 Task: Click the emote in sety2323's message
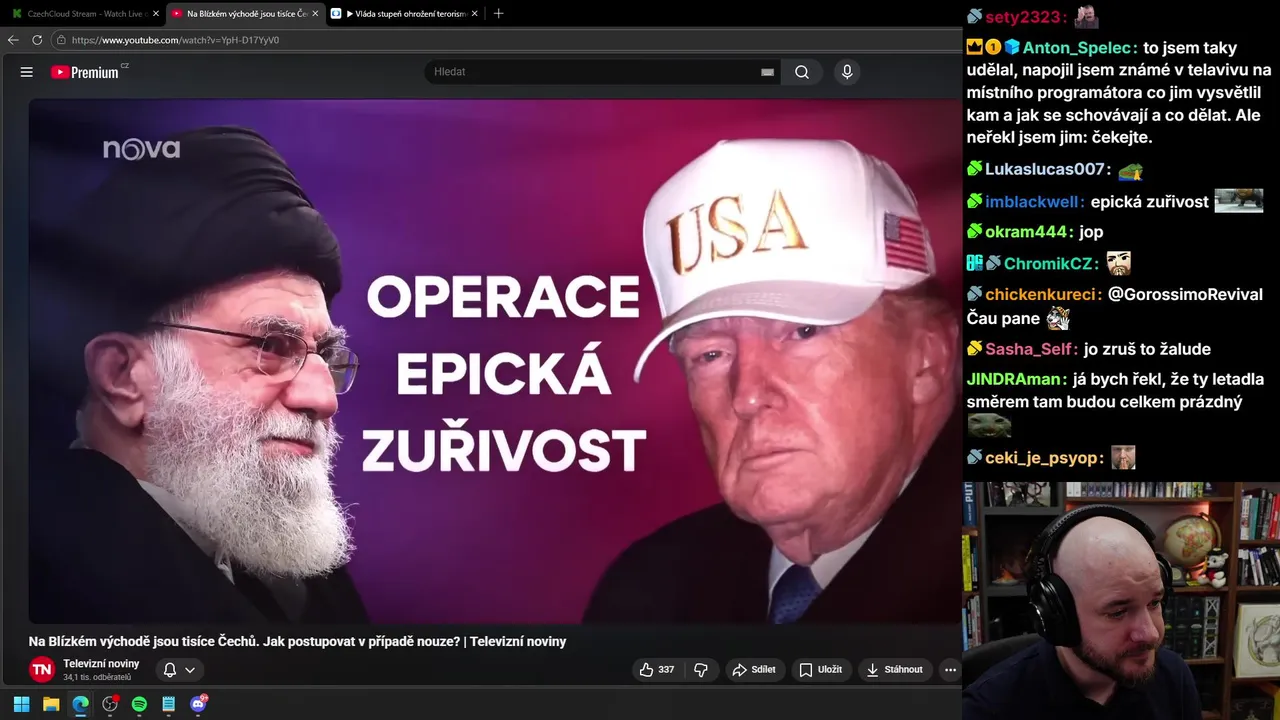[x=1086, y=17]
